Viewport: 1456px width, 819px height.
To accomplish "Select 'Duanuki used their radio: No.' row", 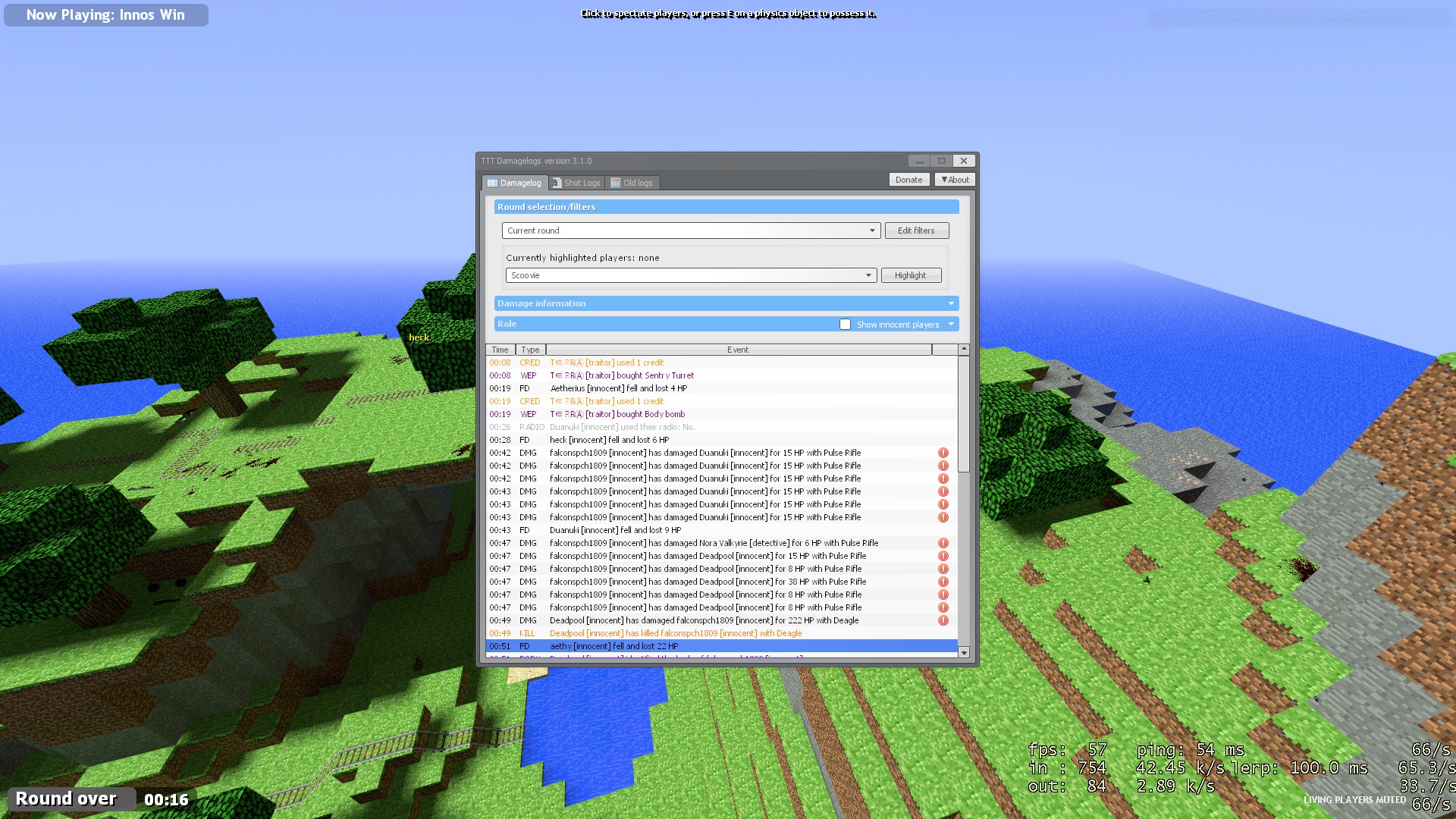I will (721, 427).
